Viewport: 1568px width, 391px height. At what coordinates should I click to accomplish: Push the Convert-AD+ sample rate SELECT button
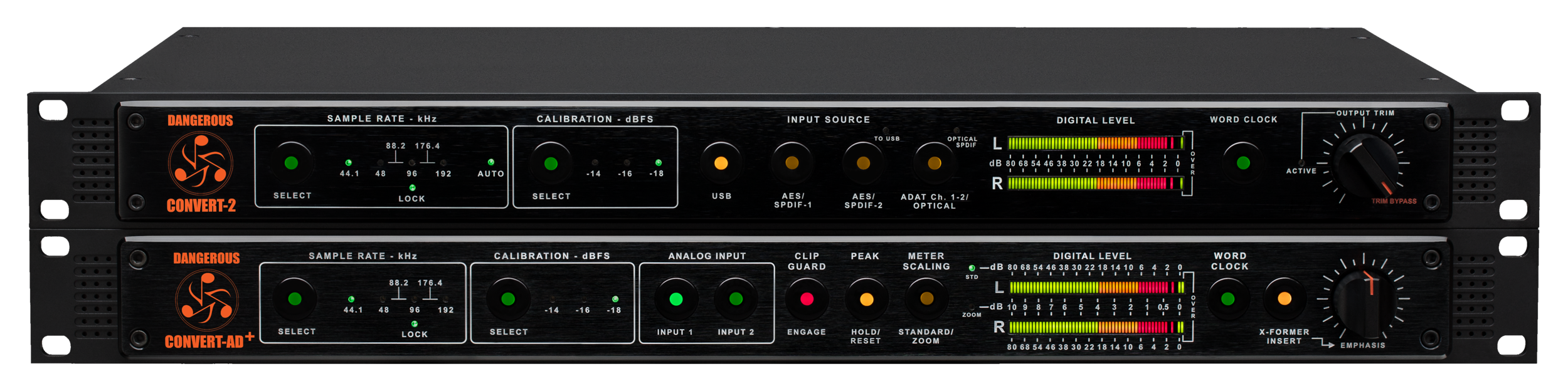pos(295,299)
